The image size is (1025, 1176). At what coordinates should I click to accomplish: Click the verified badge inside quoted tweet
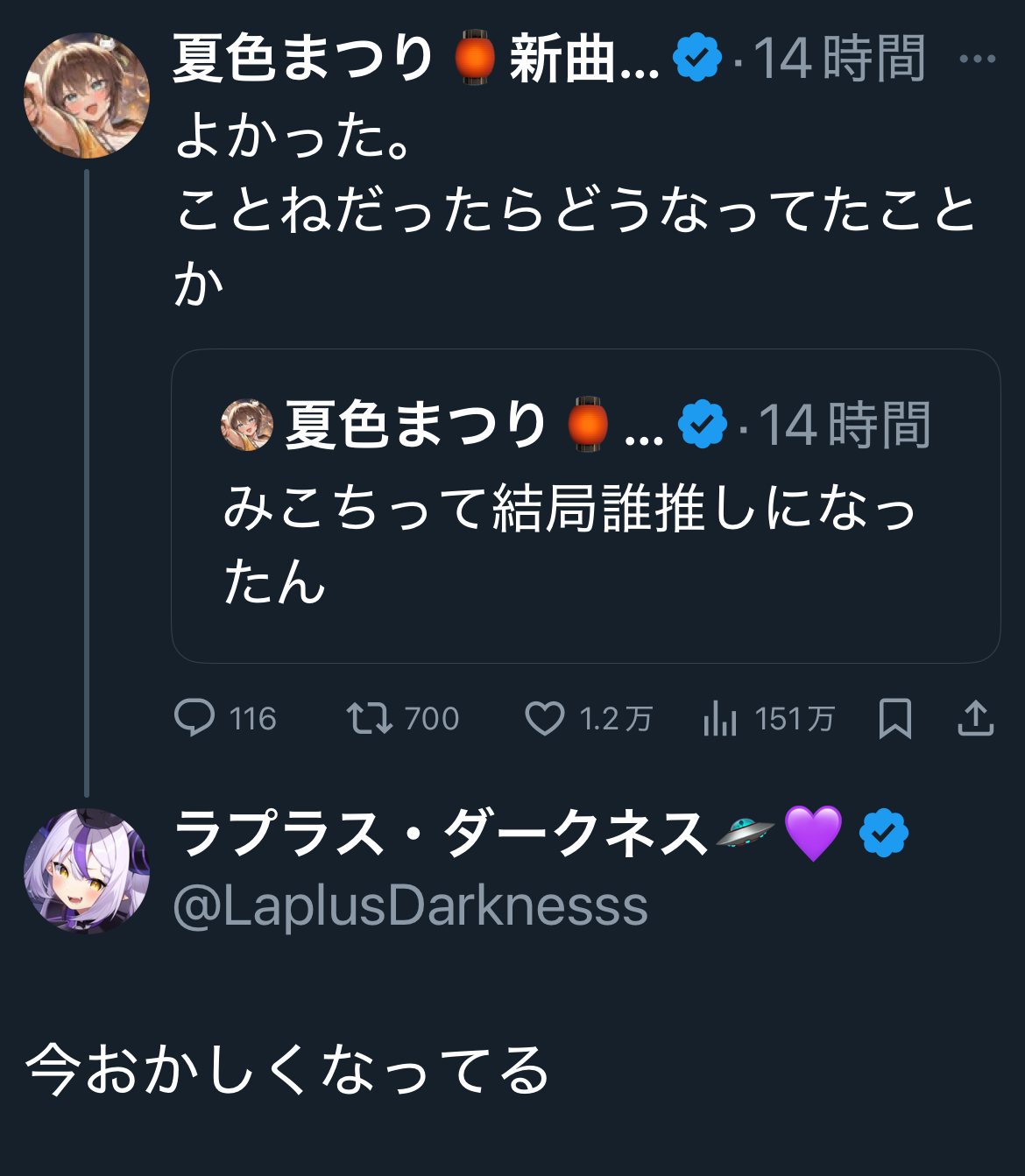[703, 425]
